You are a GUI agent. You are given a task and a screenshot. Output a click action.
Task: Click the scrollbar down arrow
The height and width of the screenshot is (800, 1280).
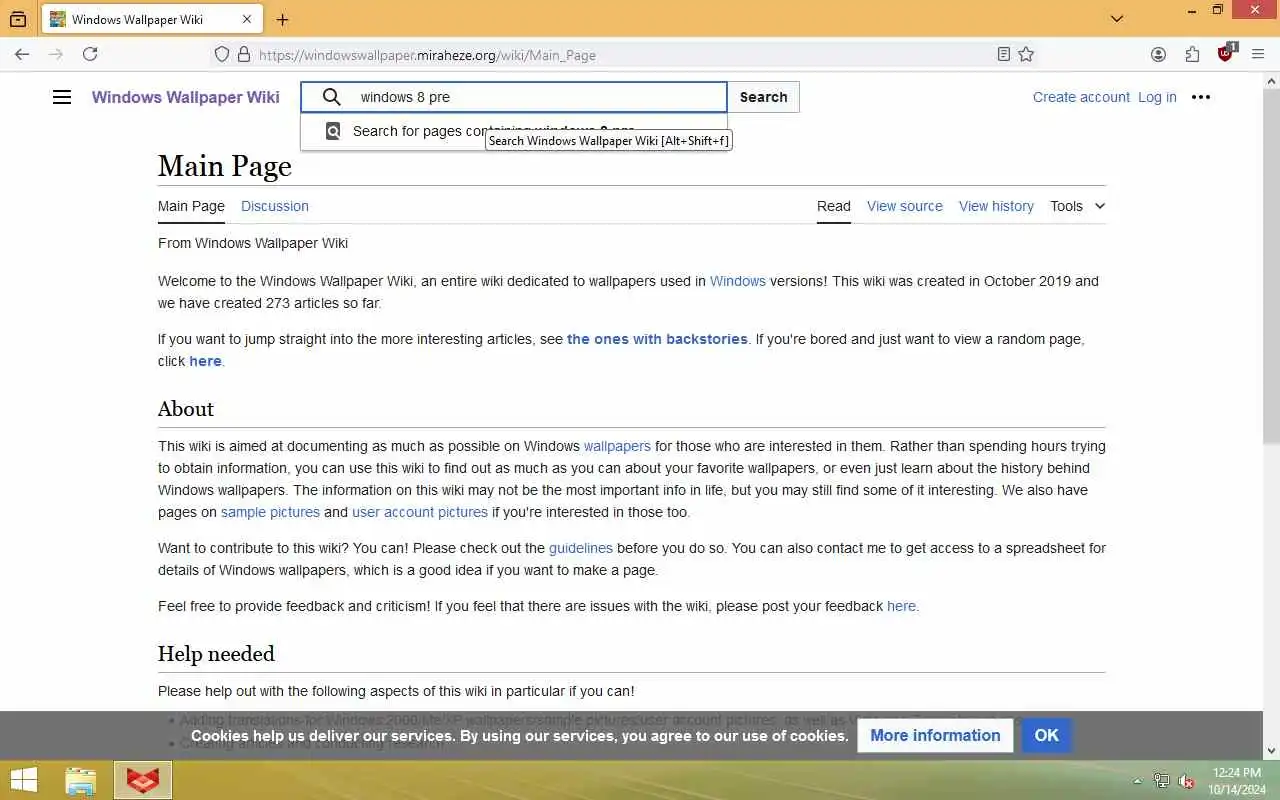tap(1271, 750)
